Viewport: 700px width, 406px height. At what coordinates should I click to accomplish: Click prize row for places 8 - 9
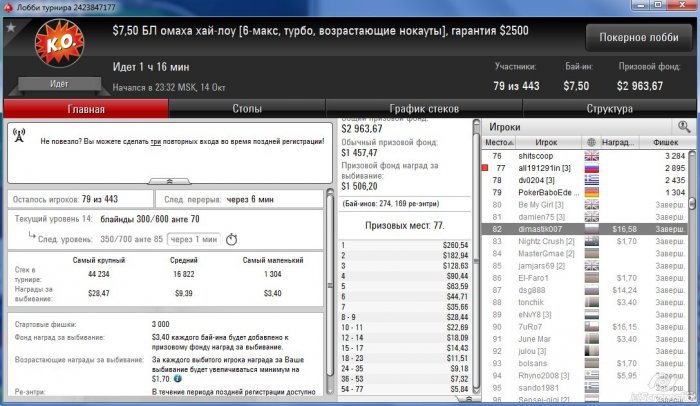pos(404,317)
